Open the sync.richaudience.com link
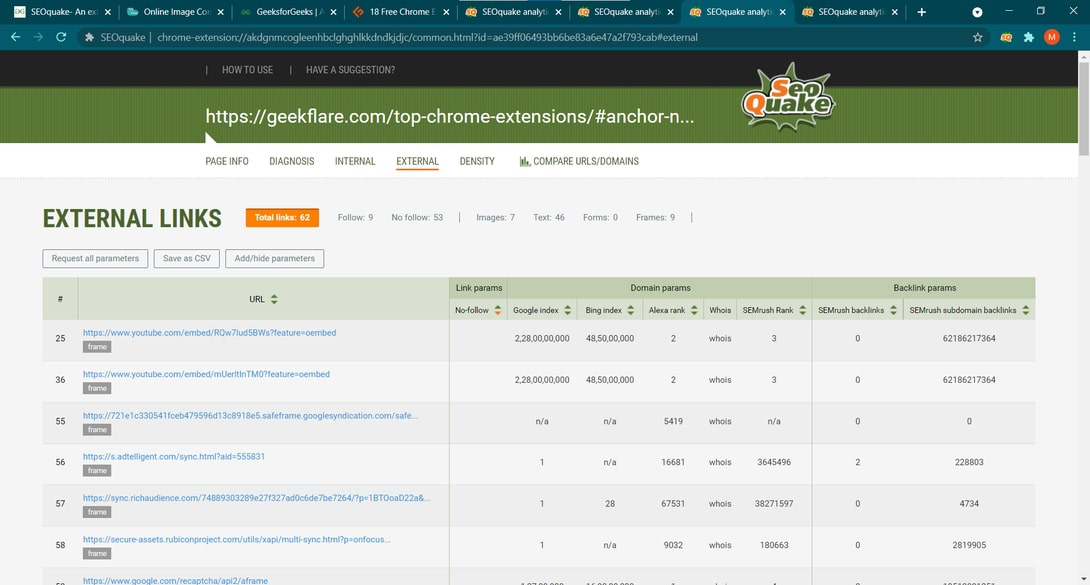Image resolution: width=1090 pixels, height=585 pixels. (x=257, y=497)
